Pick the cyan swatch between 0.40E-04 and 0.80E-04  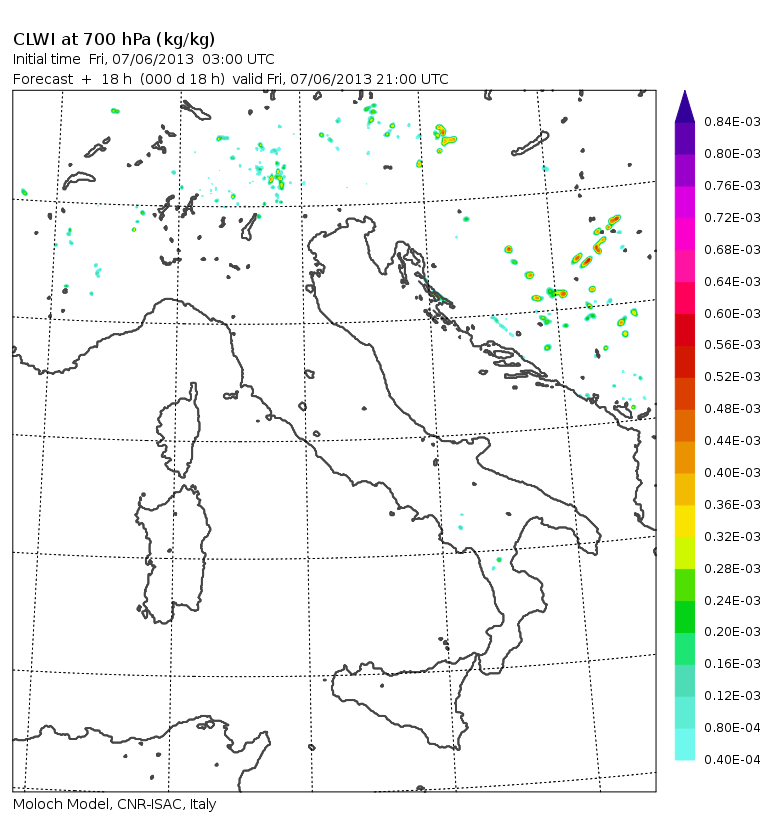pos(684,745)
